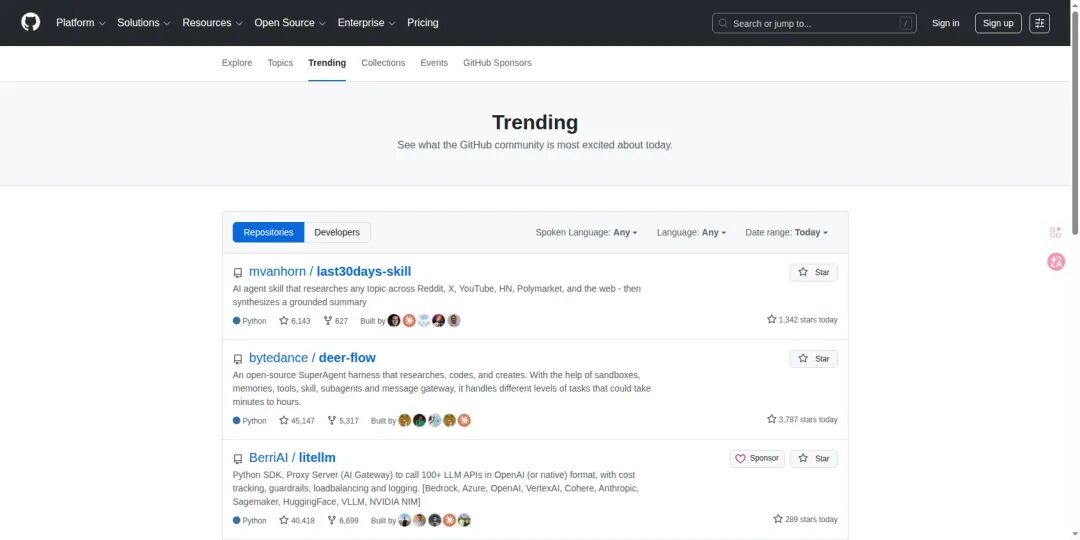Image resolution: width=1080 pixels, height=540 pixels.
Task: Click first contributor avatar of deer-flow
Action: (x=404, y=420)
